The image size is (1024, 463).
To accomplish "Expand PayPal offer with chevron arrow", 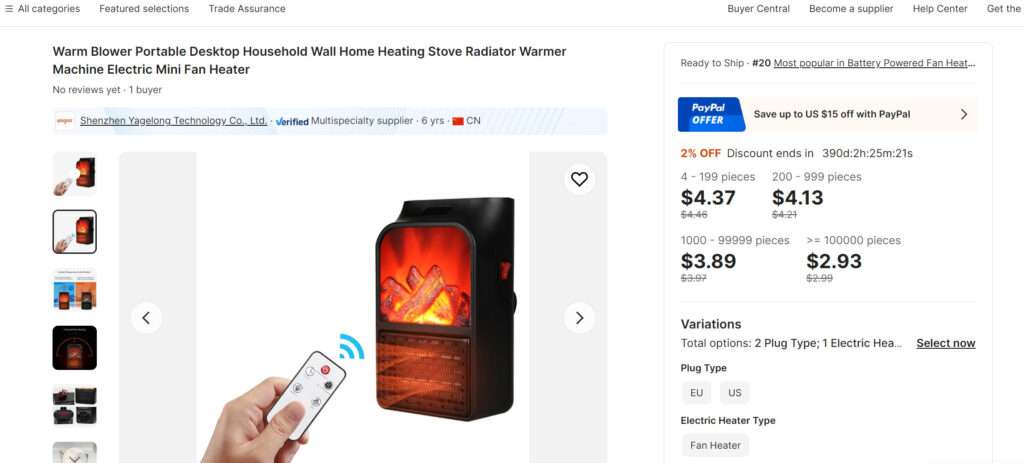I will tap(964, 114).
